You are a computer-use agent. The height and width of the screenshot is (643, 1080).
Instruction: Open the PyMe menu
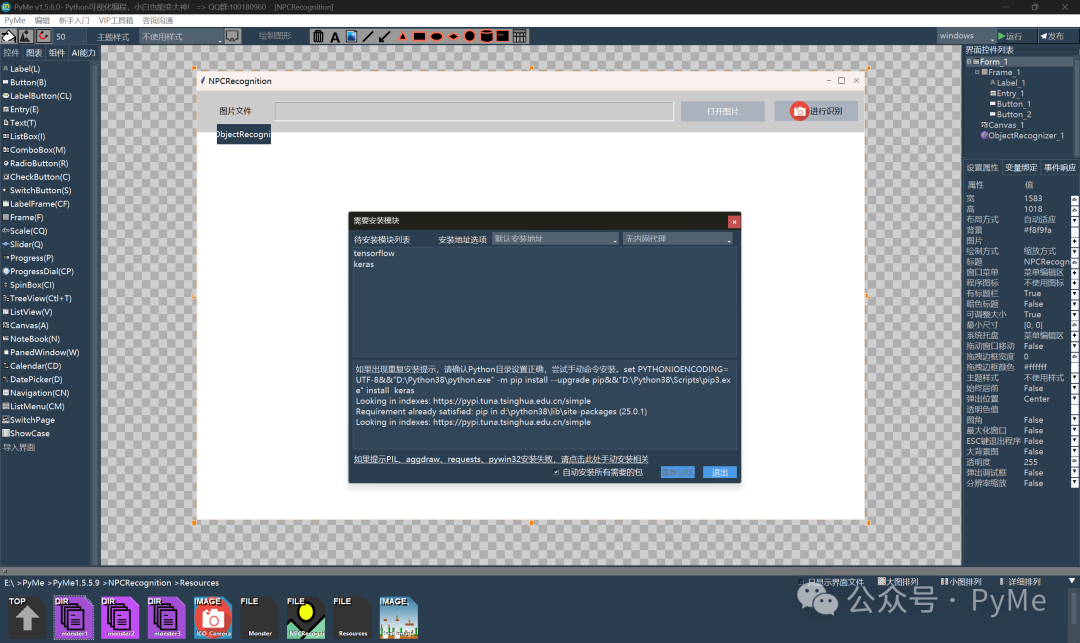coord(14,21)
